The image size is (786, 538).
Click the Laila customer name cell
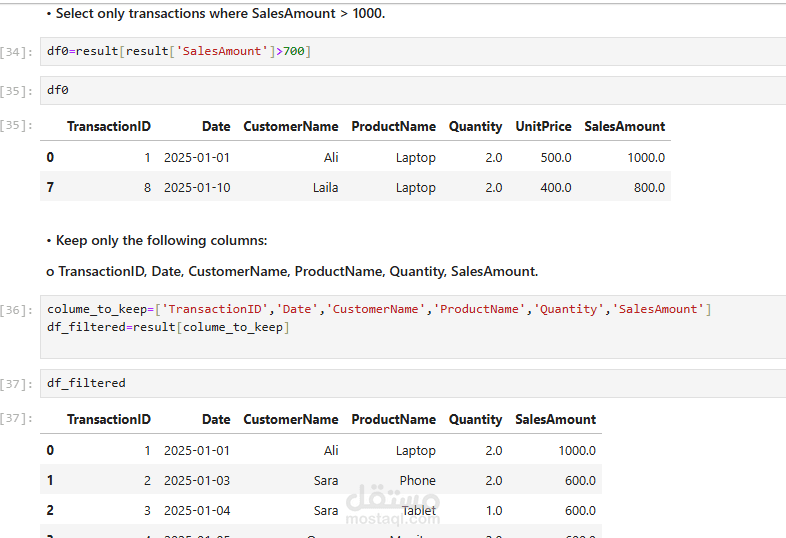325,188
